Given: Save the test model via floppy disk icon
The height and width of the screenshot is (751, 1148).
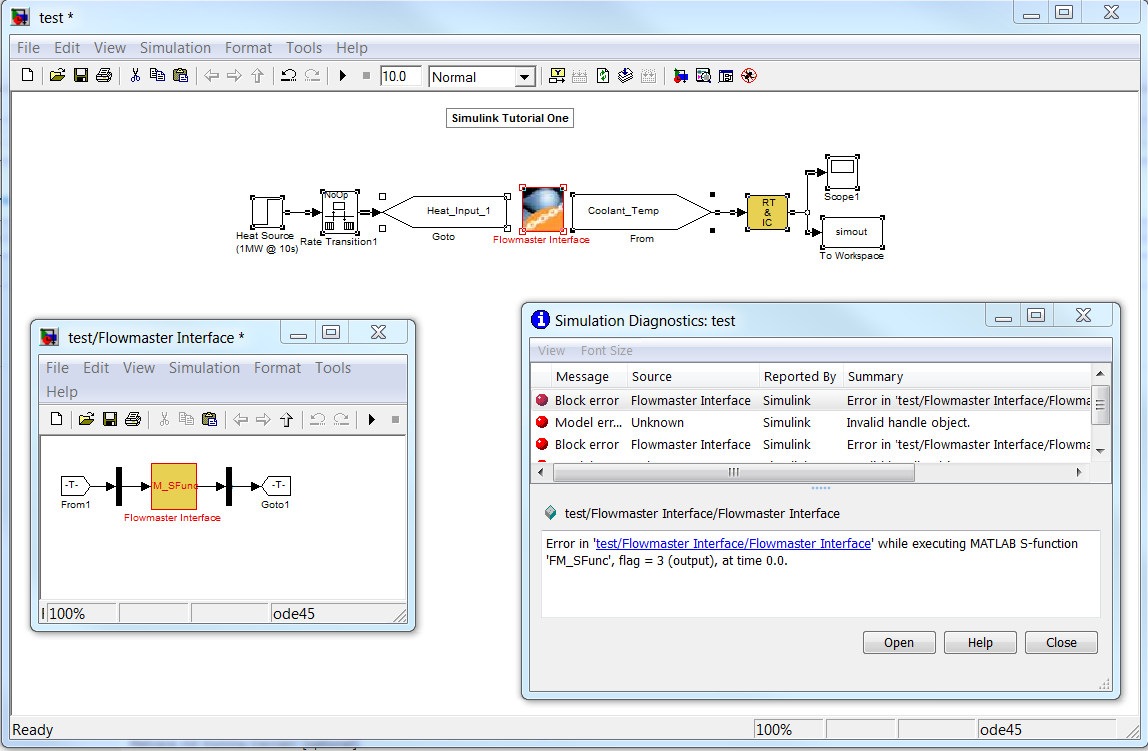Looking at the screenshot, I should [x=81, y=76].
